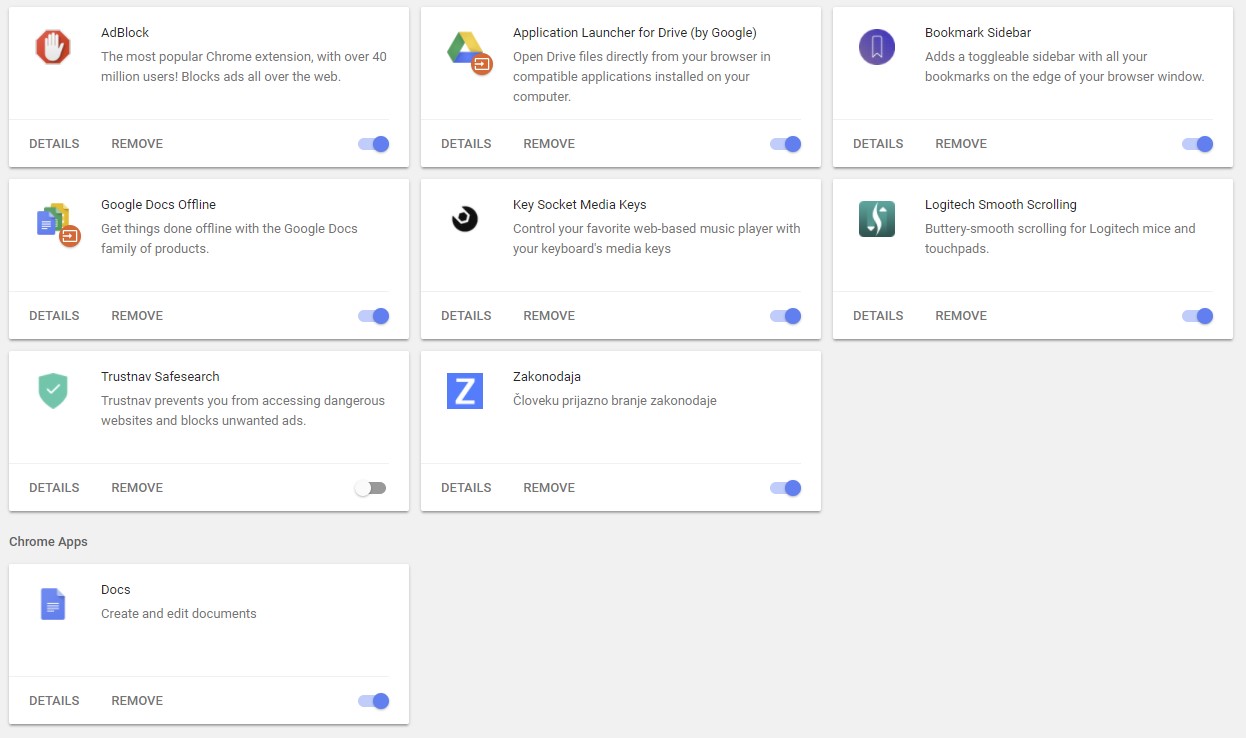Viewport: 1246px width, 738px height.
Task: Remove Google Docs Offline extension
Action: (x=137, y=316)
